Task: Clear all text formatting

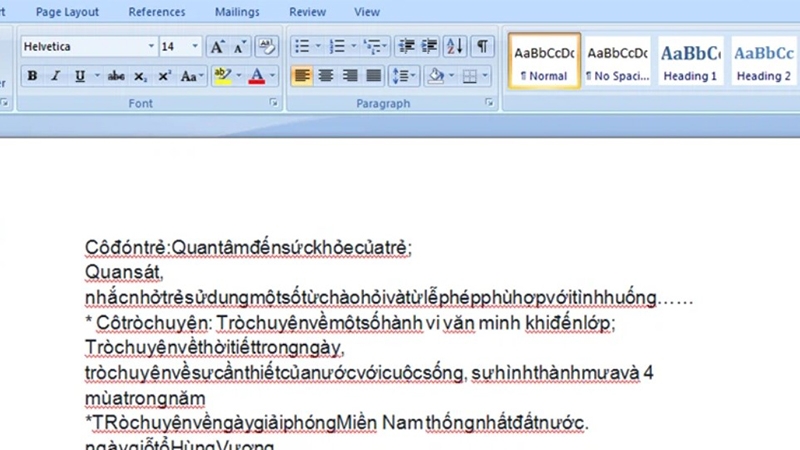Action: (x=266, y=47)
